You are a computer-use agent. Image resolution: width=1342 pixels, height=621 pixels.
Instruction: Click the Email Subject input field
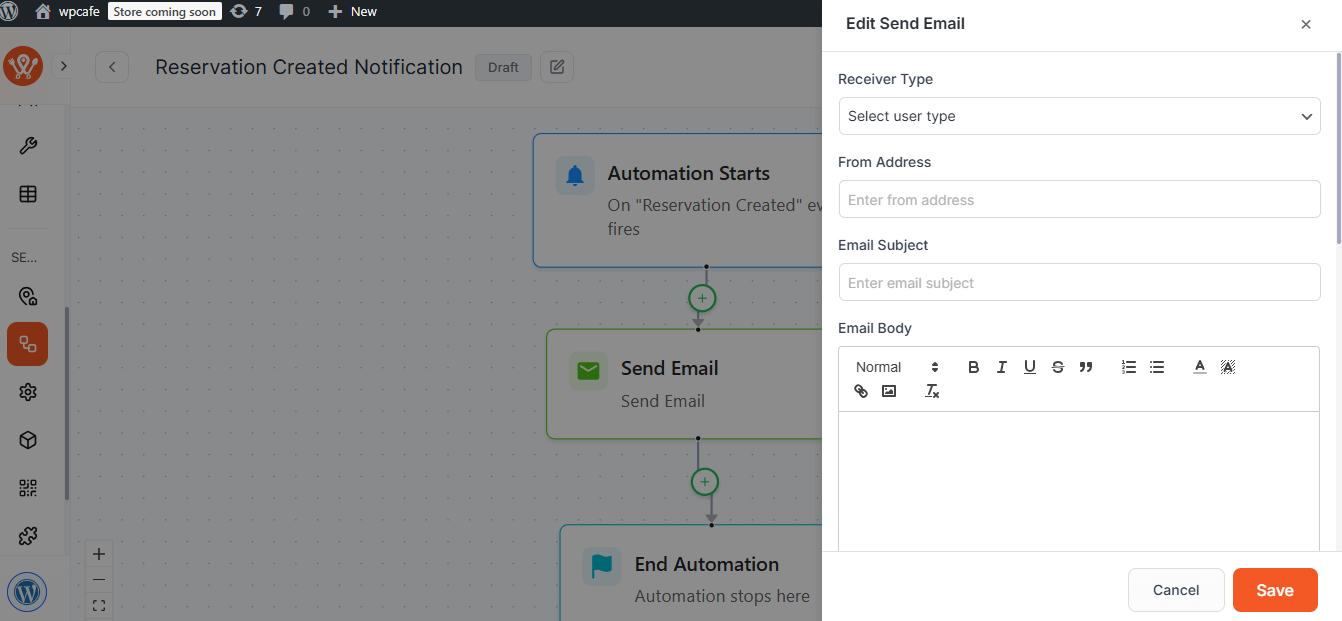click(x=1079, y=283)
